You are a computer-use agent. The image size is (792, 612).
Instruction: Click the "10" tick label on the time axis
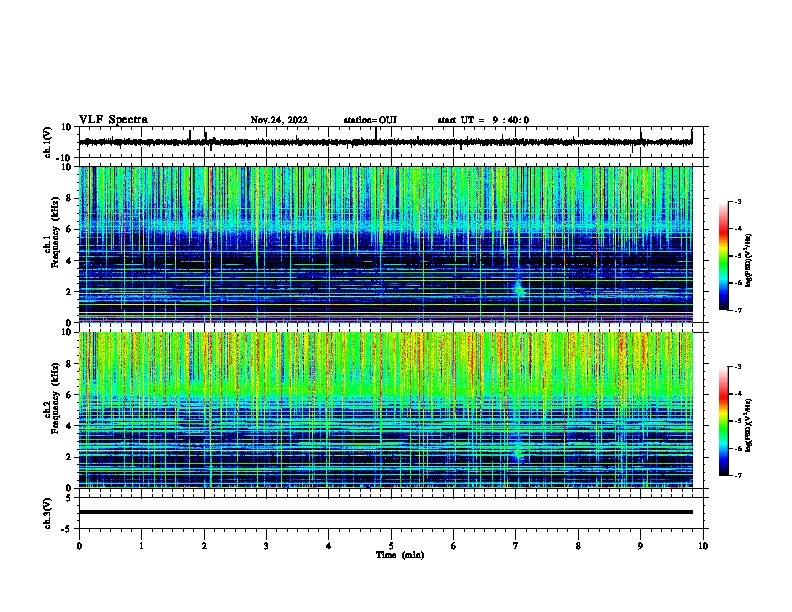(x=703, y=546)
